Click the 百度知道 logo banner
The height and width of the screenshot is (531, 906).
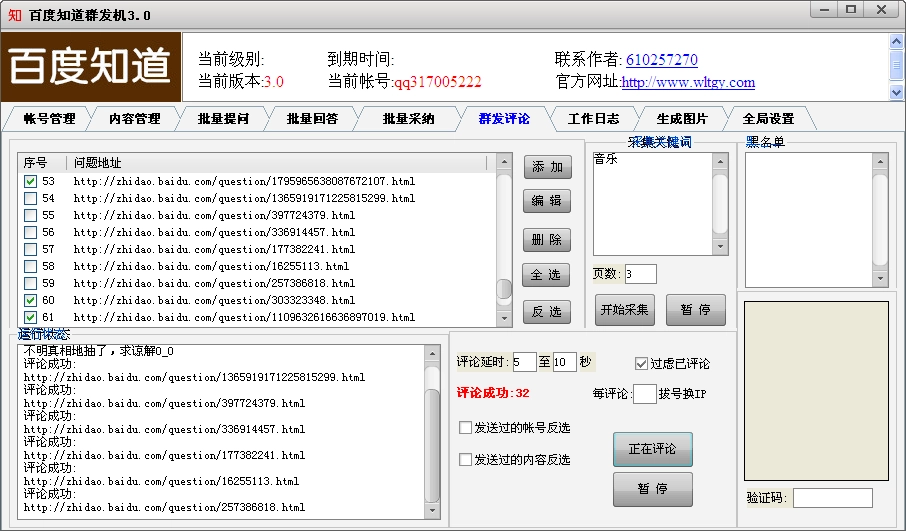point(91,66)
